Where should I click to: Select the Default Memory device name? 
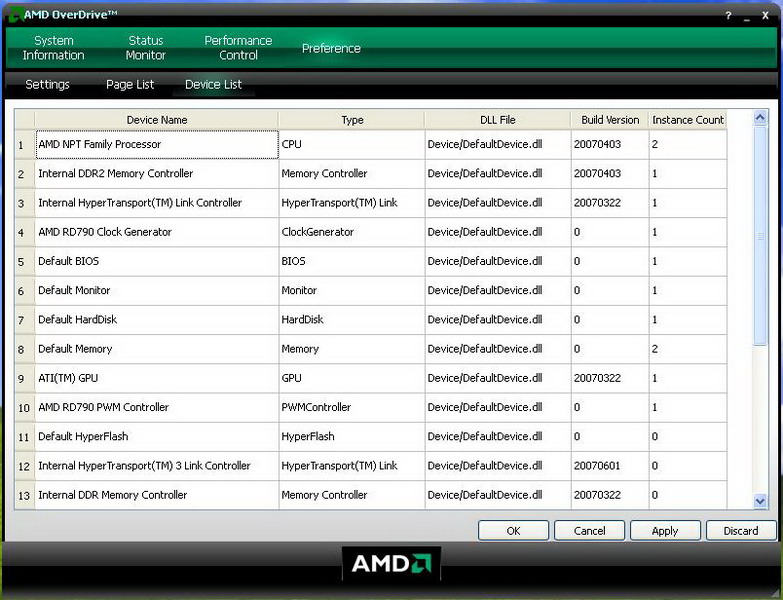pyautogui.click(x=157, y=349)
